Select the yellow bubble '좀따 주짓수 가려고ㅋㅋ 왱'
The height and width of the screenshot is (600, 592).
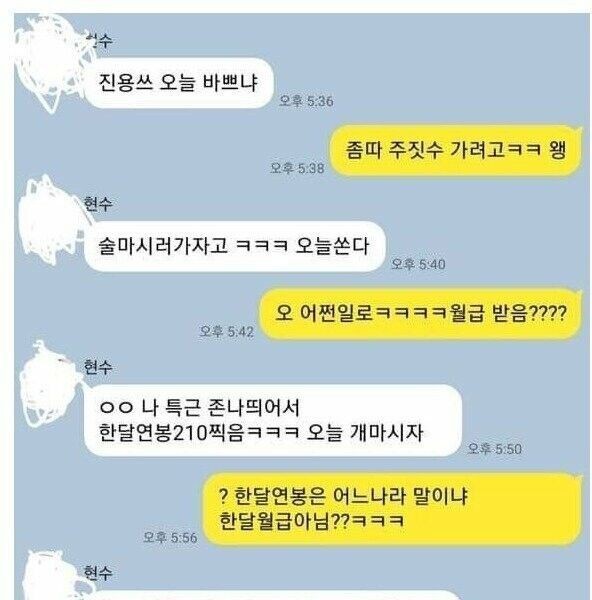pyautogui.click(x=455, y=150)
